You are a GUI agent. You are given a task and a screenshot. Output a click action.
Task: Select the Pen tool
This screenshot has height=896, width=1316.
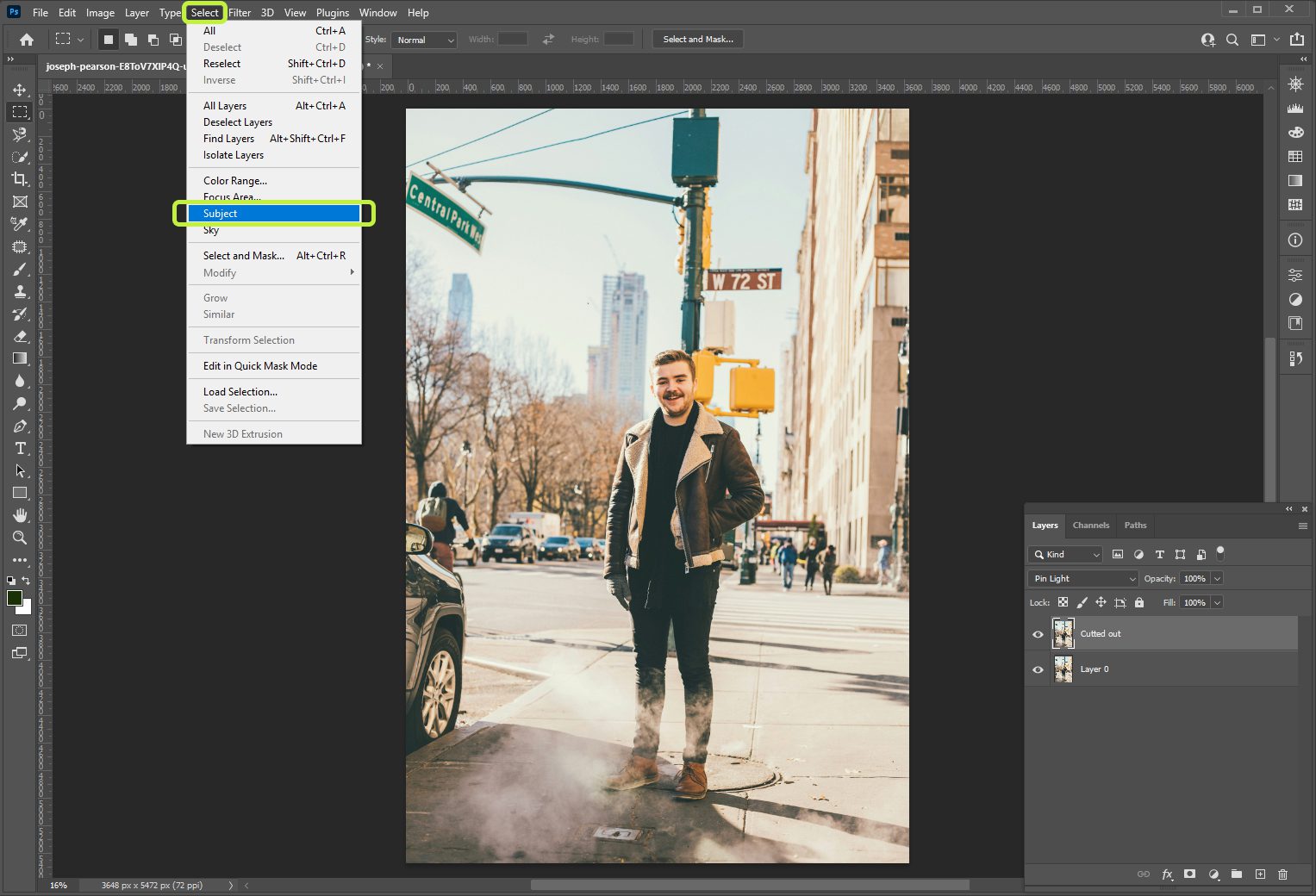click(19, 426)
